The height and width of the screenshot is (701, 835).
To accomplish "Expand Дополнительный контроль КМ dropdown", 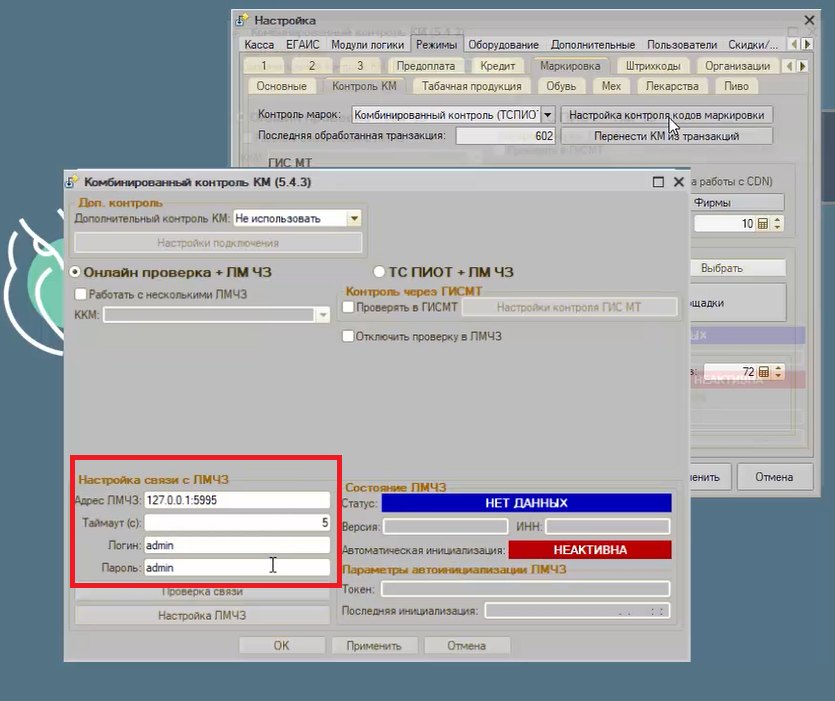I will (354, 218).
